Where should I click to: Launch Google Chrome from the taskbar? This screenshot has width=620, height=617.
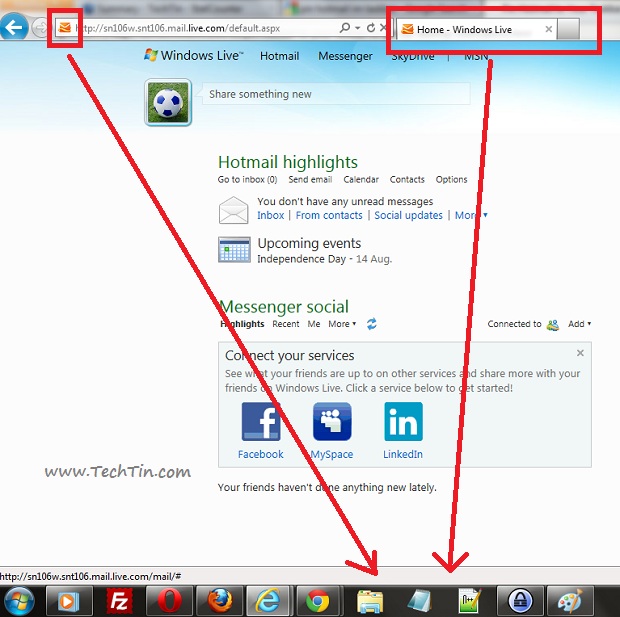(318, 602)
